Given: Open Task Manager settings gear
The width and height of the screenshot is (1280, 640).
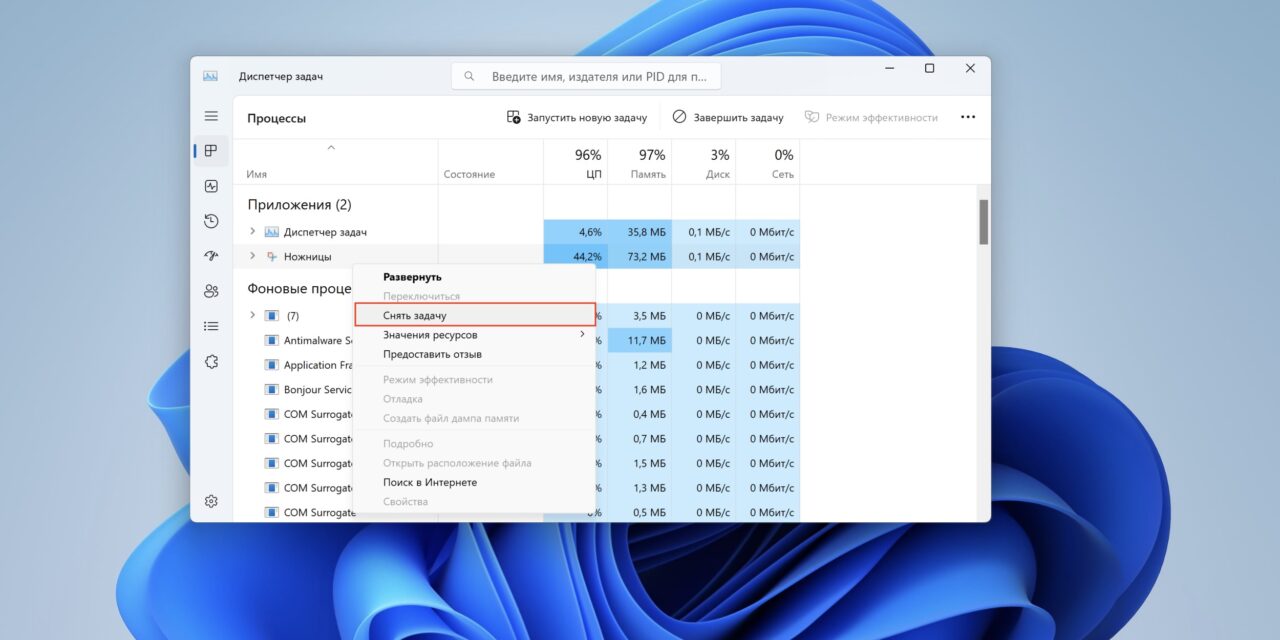Looking at the screenshot, I should click(x=211, y=501).
